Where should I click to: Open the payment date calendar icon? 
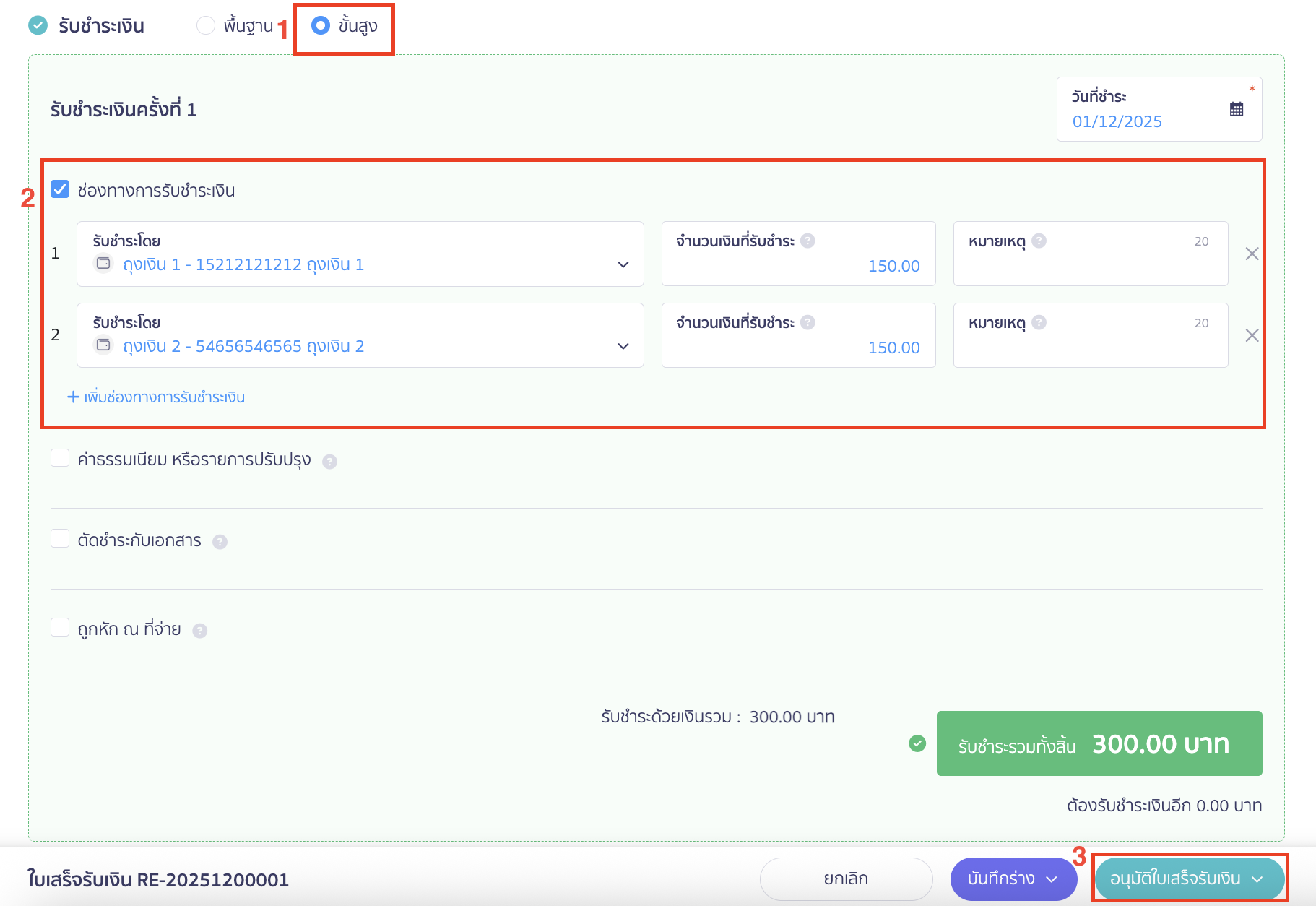pyautogui.click(x=1236, y=109)
